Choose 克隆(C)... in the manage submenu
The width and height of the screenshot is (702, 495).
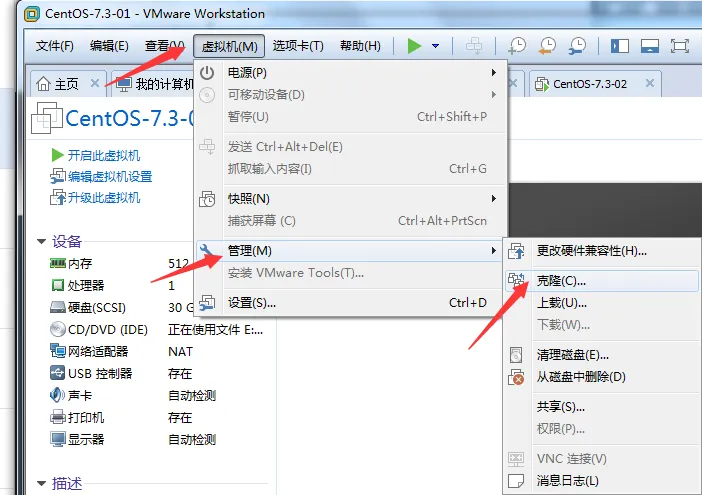tap(603, 281)
